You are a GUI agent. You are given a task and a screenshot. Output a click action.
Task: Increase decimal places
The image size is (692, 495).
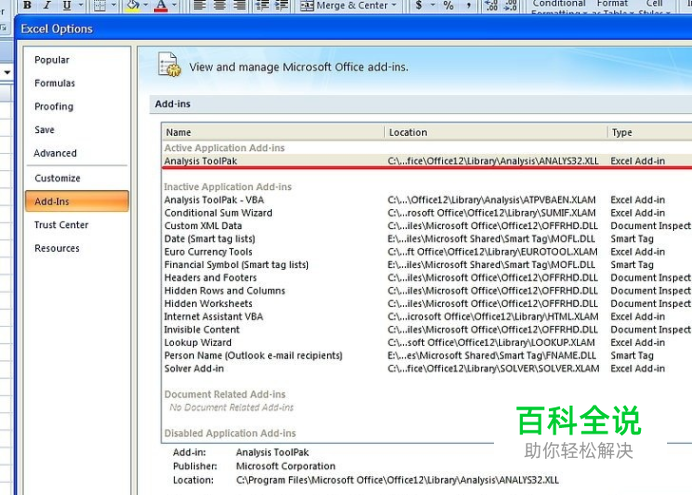coord(492,5)
